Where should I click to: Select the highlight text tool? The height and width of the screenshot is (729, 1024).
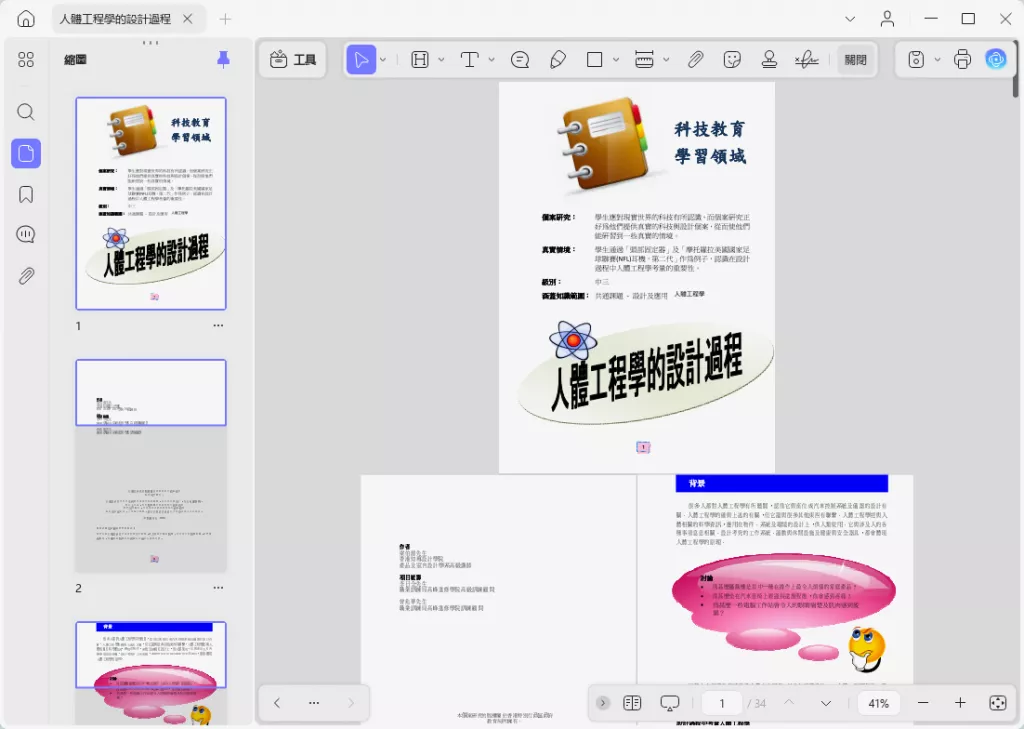[x=420, y=59]
